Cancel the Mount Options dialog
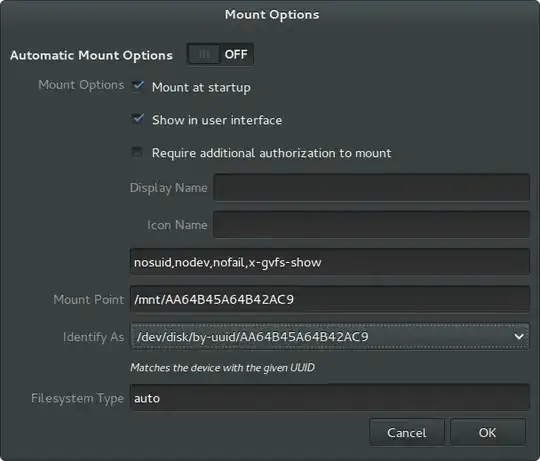This screenshot has width=540, height=461. click(407, 432)
